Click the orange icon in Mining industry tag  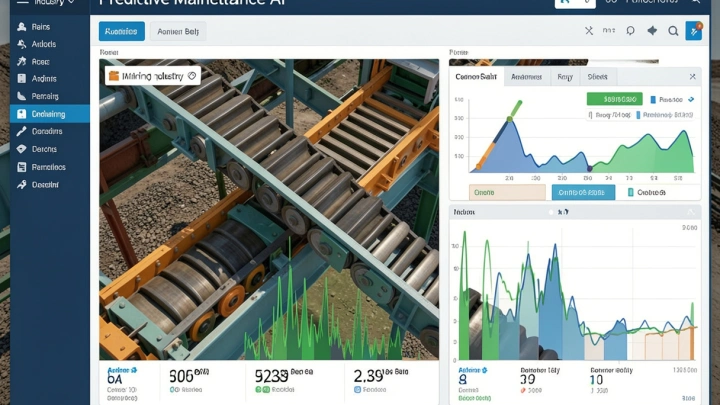(114, 76)
